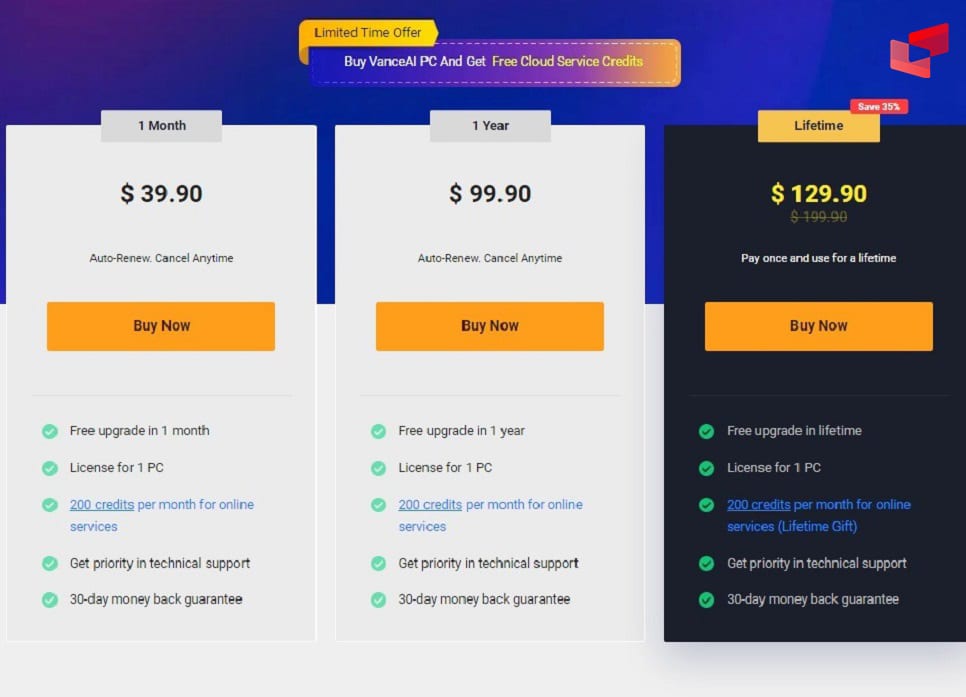
Task: Open the "200 credits" link in Lifetime plan
Action: (758, 505)
